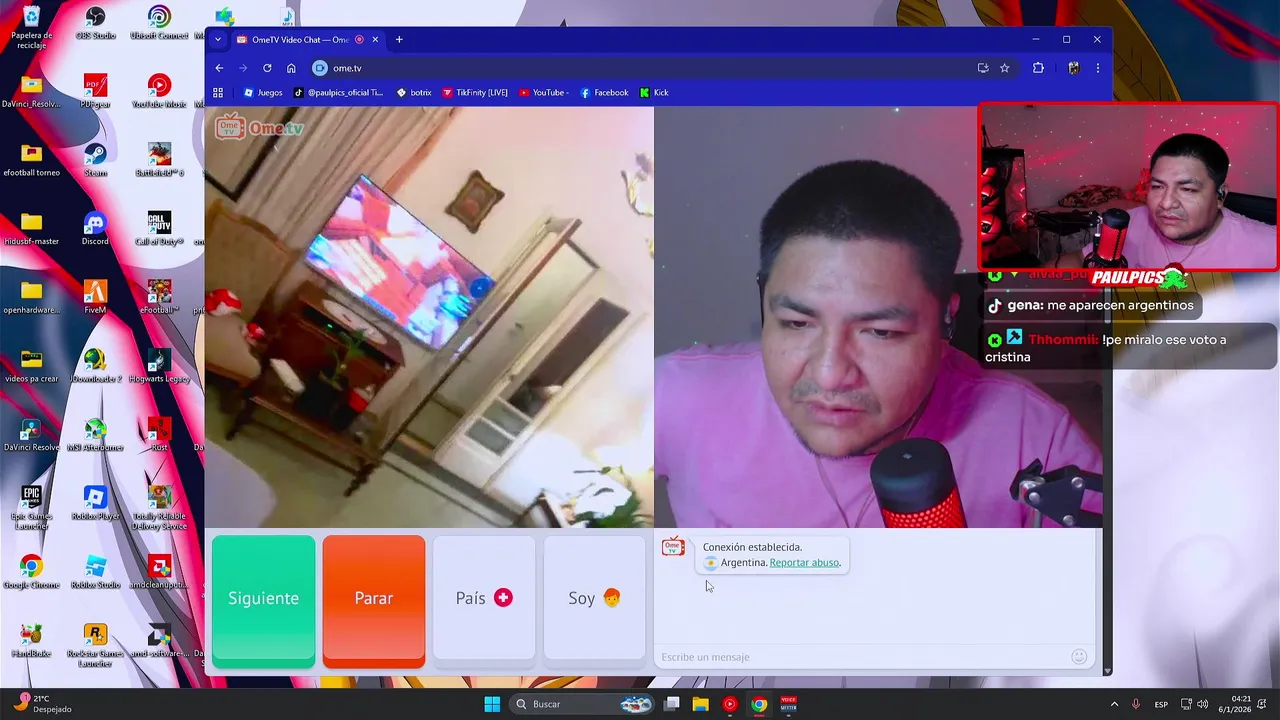Select the YouTube Music desktop icon
The image size is (1280, 720).
[159, 91]
